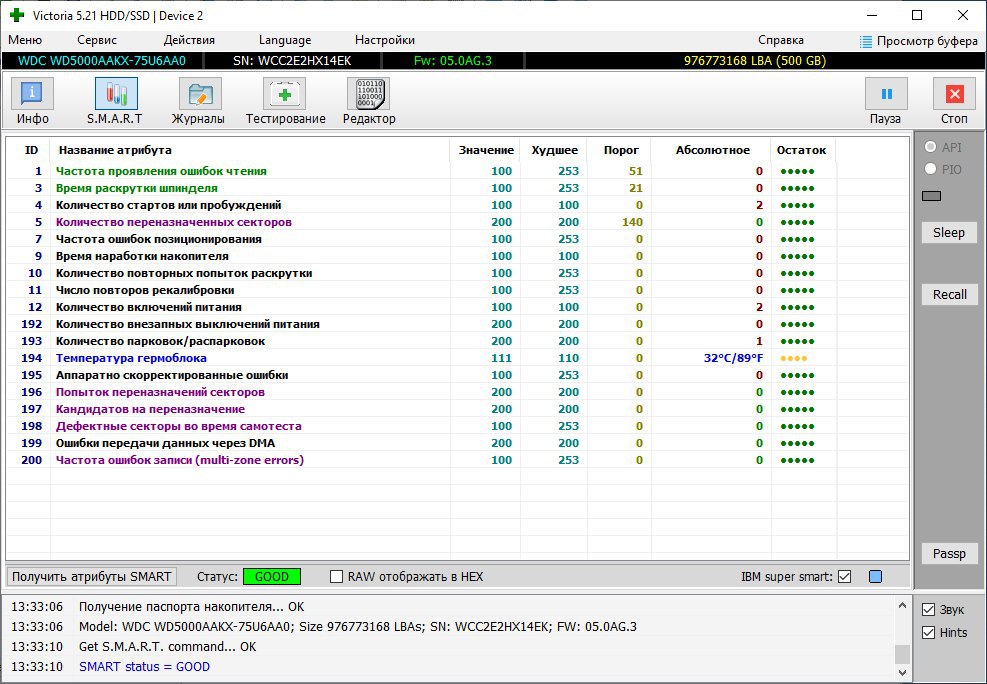Select row Частота ошибок записи (multi-zone errors)

pyautogui.click(x=458, y=460)
